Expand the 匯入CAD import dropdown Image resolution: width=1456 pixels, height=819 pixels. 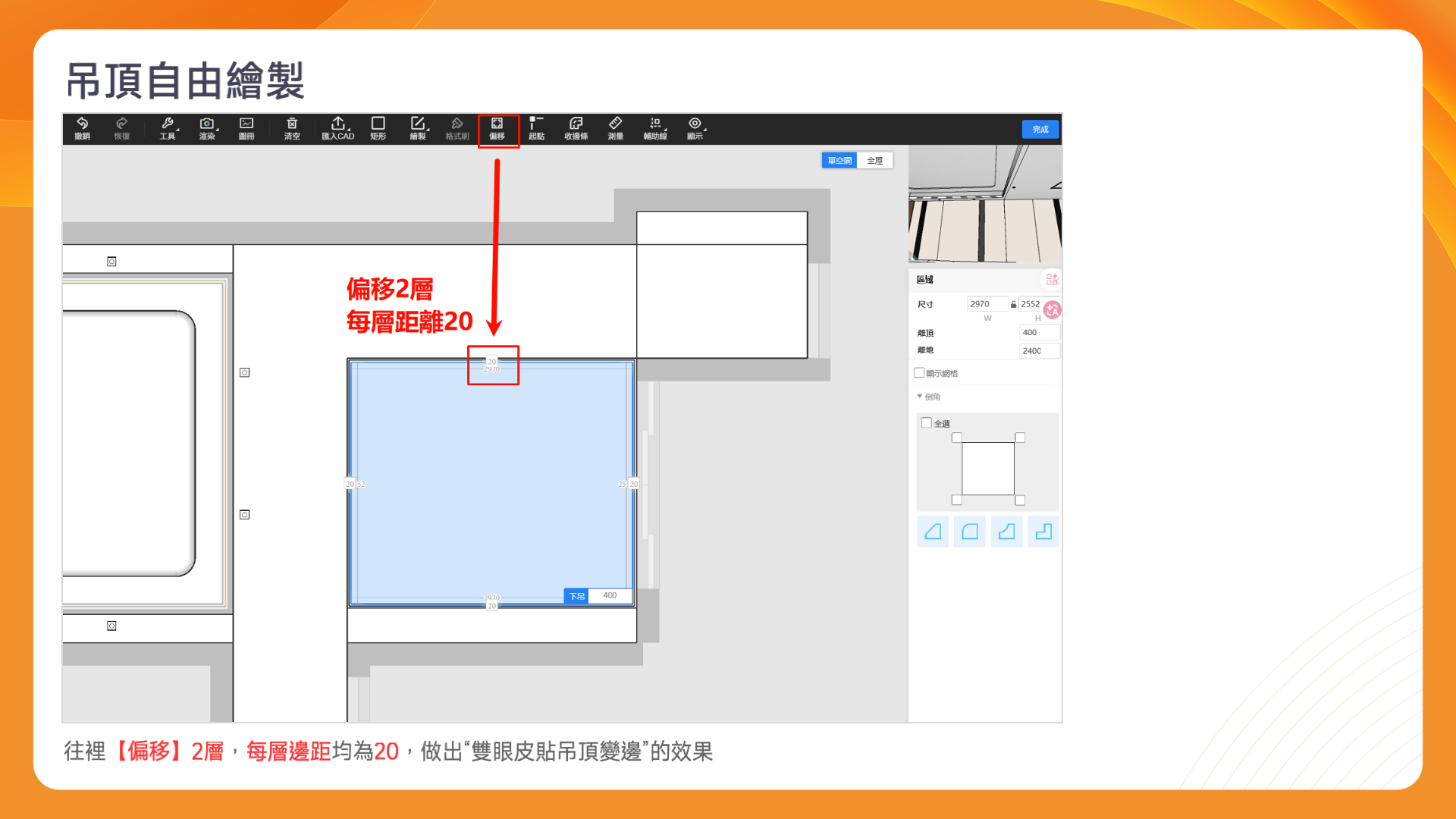click(338, 128)
